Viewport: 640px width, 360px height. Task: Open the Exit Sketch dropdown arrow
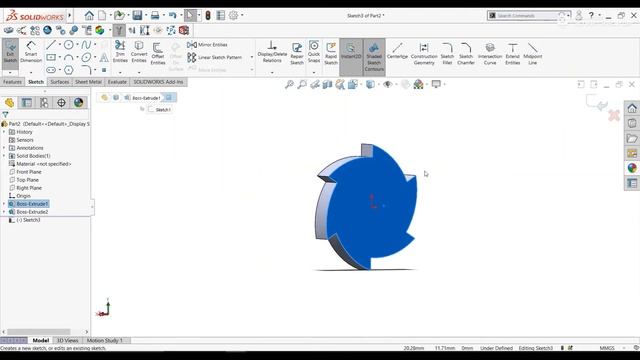(x=10, y=73)
